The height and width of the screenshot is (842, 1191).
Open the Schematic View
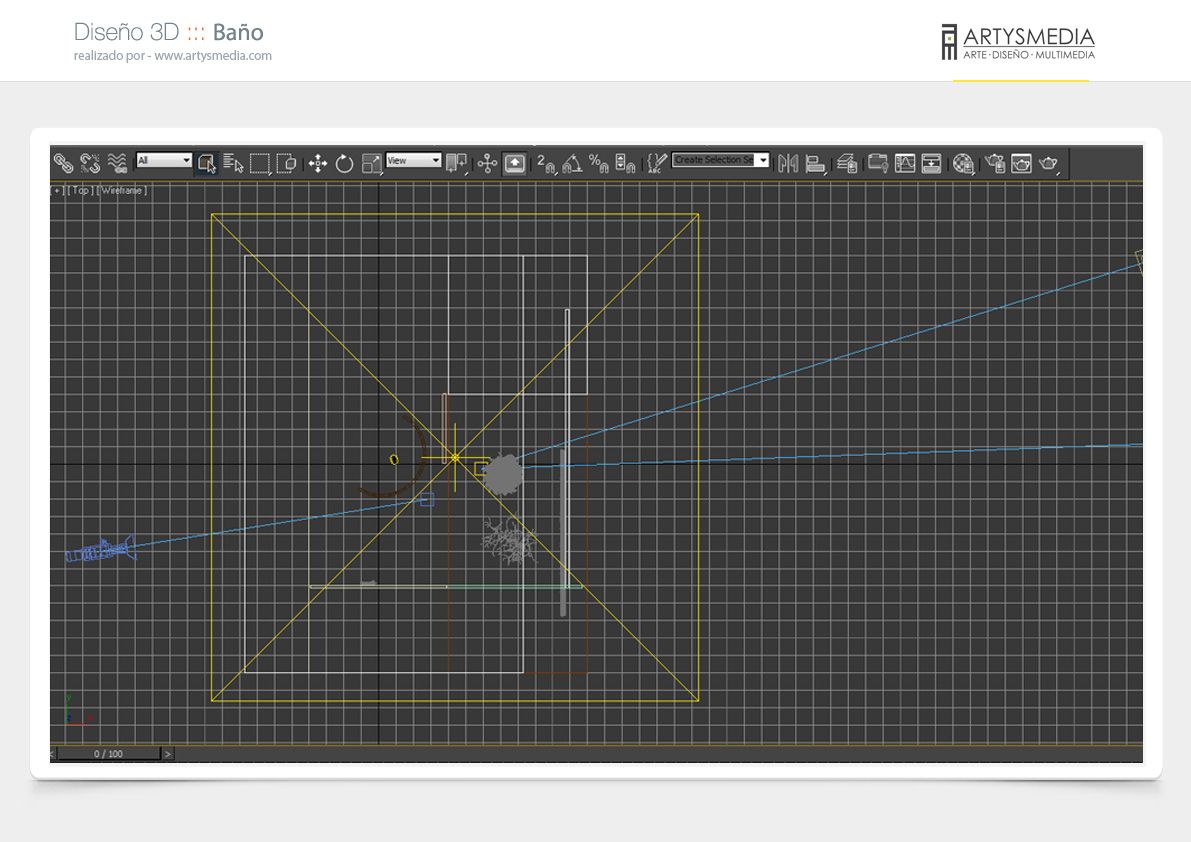[931, 163]
